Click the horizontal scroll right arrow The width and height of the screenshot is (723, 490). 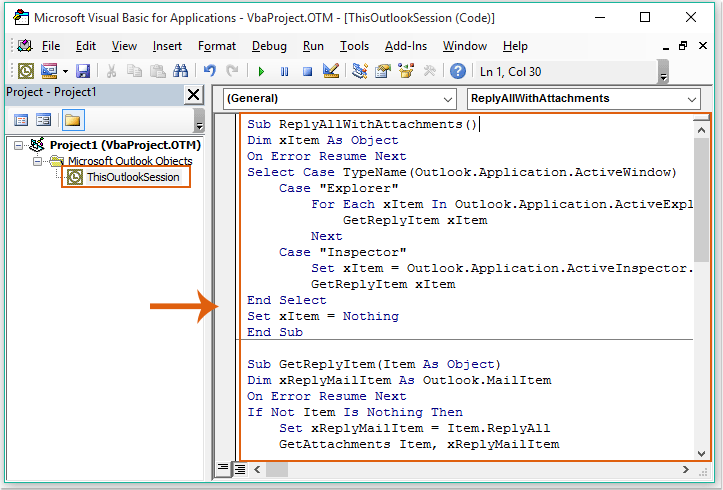click(686, 469)
